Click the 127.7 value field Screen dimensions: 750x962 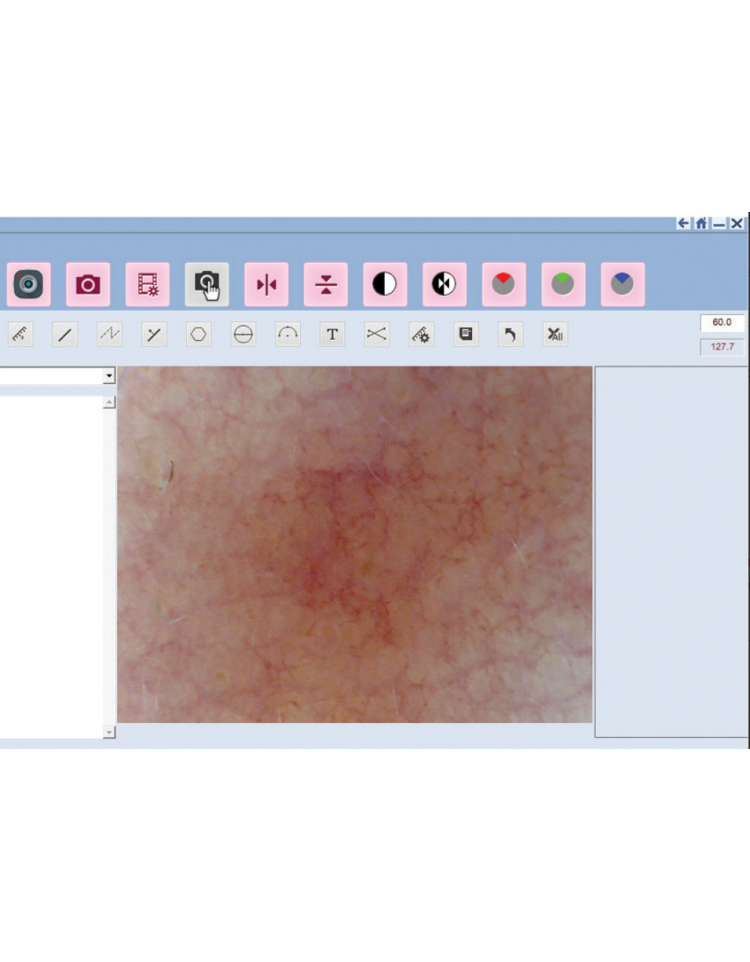click(x=722, y=347)
